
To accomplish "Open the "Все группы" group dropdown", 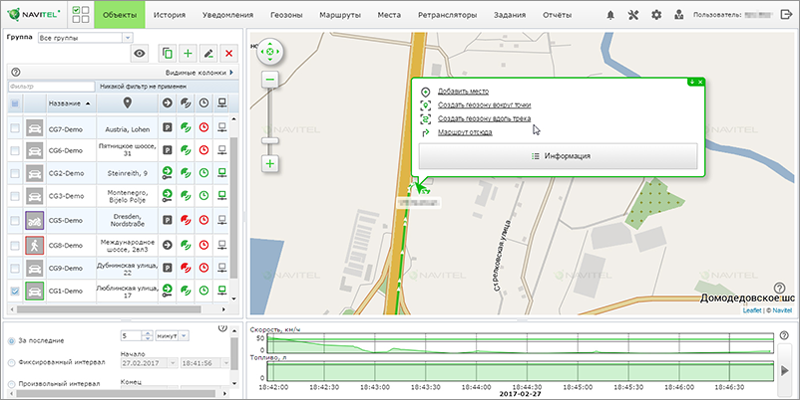I will (x=84, y=37).
